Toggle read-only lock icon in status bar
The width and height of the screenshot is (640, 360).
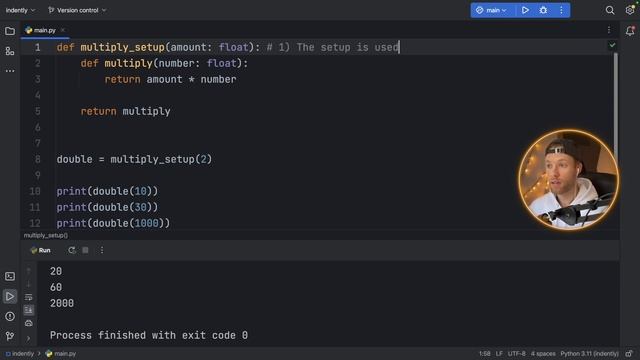(629, 354)
